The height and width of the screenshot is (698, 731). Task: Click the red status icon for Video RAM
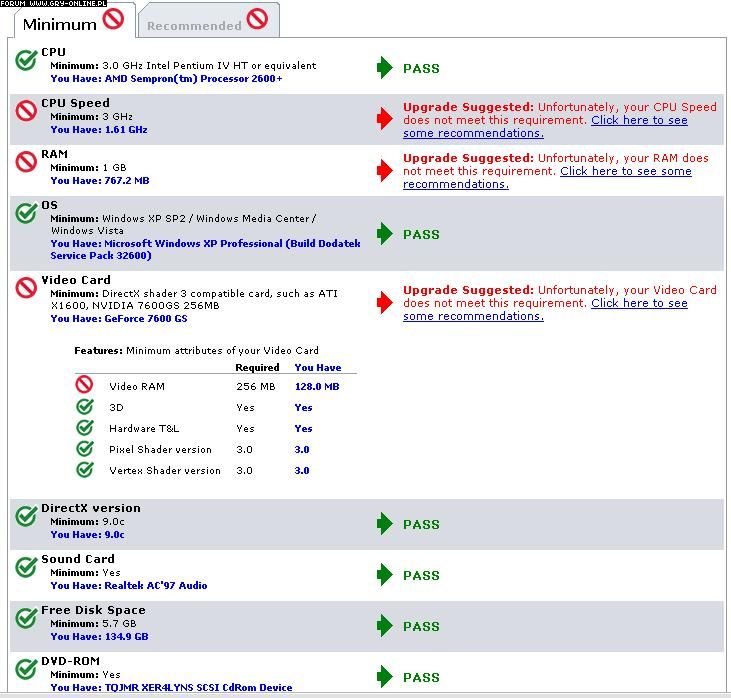85,386
